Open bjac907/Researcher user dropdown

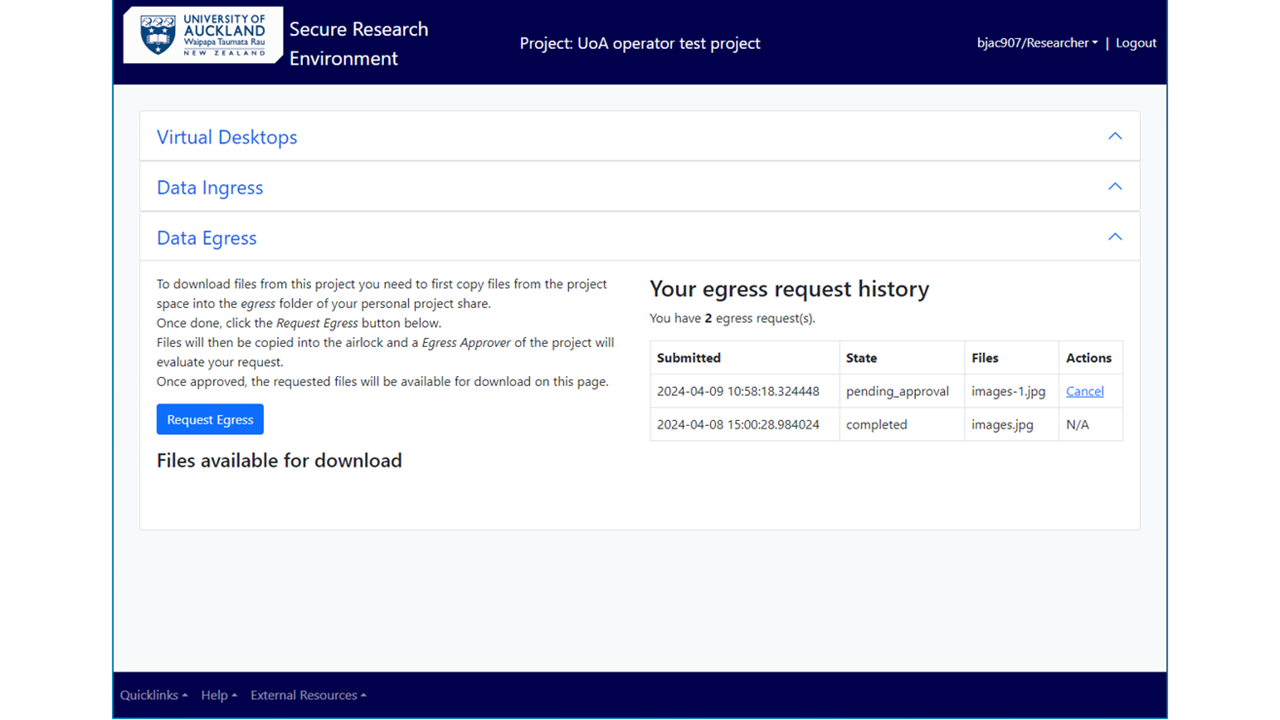[1037, 43]
